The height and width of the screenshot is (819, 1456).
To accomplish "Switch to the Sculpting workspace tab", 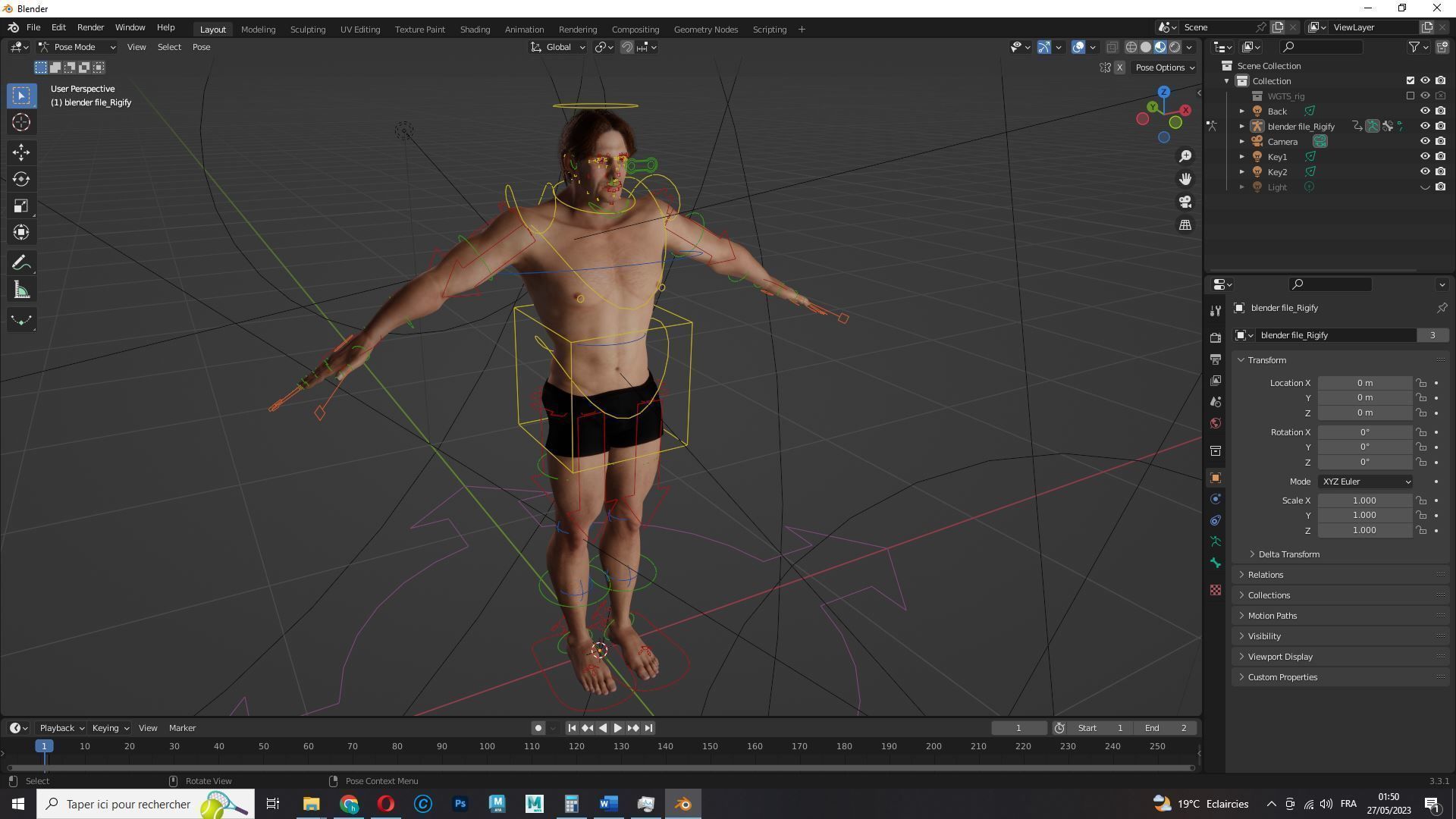I will coord(308,30).
